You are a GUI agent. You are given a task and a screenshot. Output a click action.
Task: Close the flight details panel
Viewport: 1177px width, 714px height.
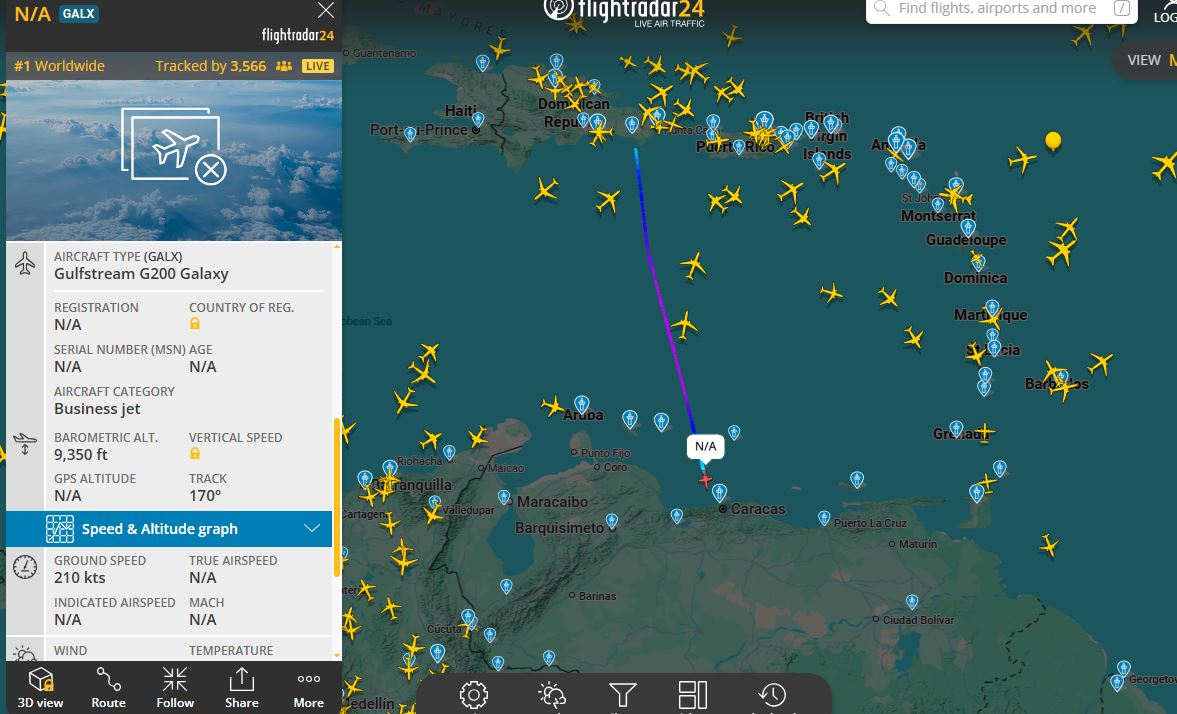tap(326, 10)
